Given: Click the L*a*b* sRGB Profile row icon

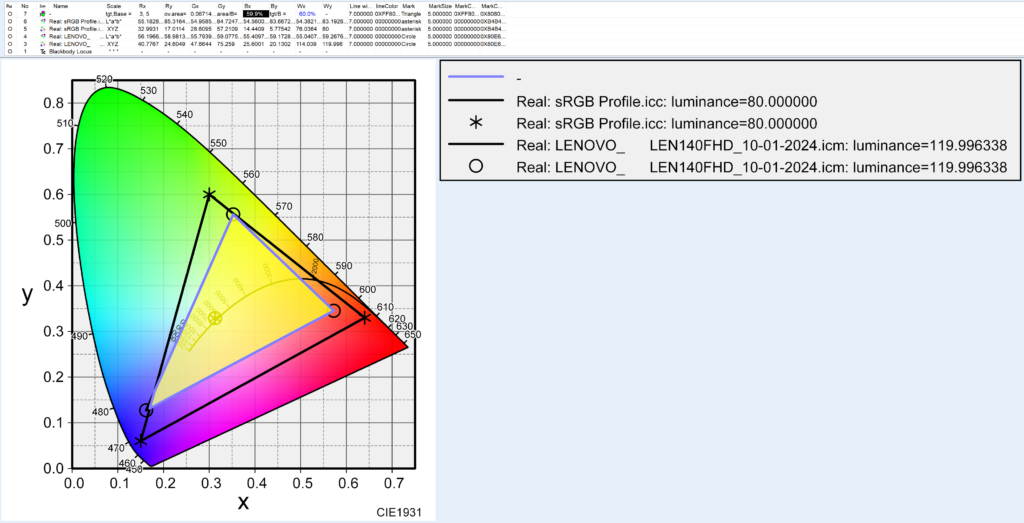Looking at the screenshot, I should [42, 22].
